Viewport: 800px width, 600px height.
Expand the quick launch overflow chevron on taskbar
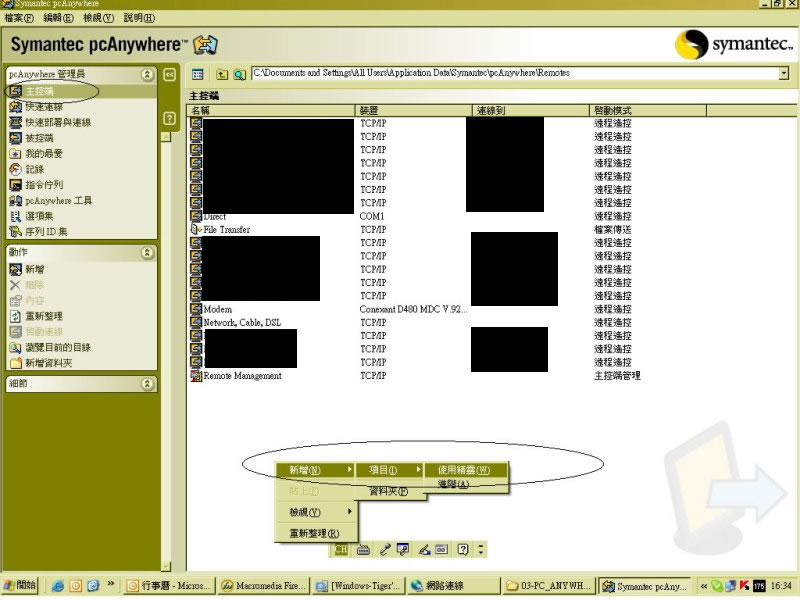coord(111,583)
